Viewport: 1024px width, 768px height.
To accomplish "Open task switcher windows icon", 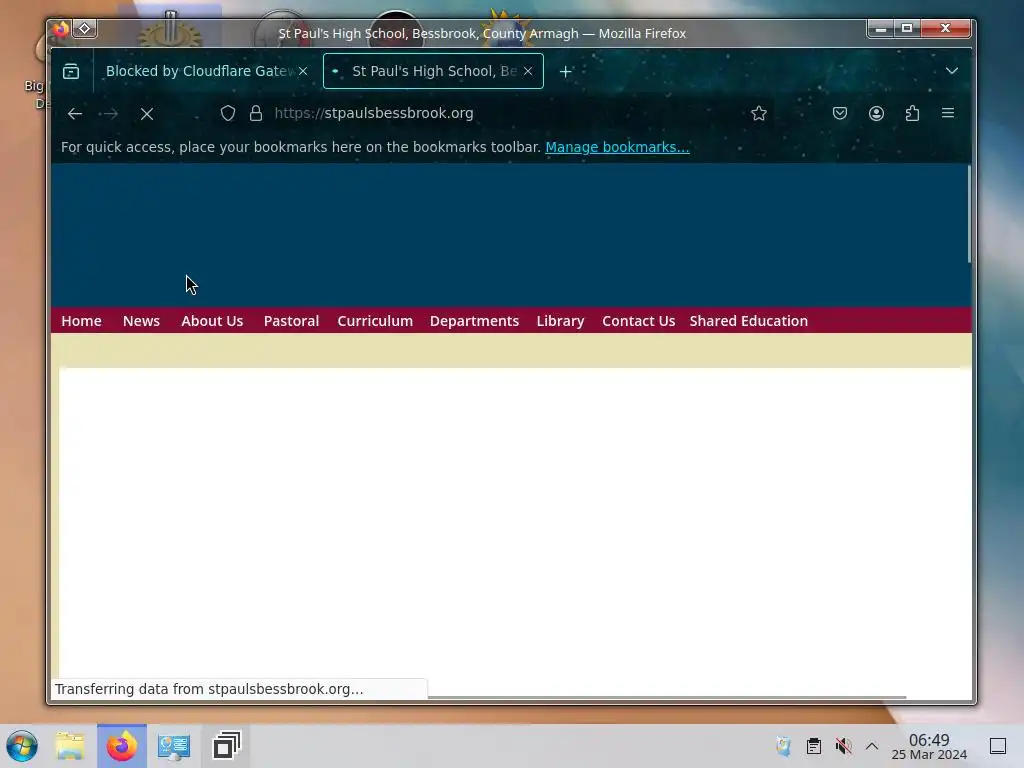I will pyautogui.click(x=227, y=746).
